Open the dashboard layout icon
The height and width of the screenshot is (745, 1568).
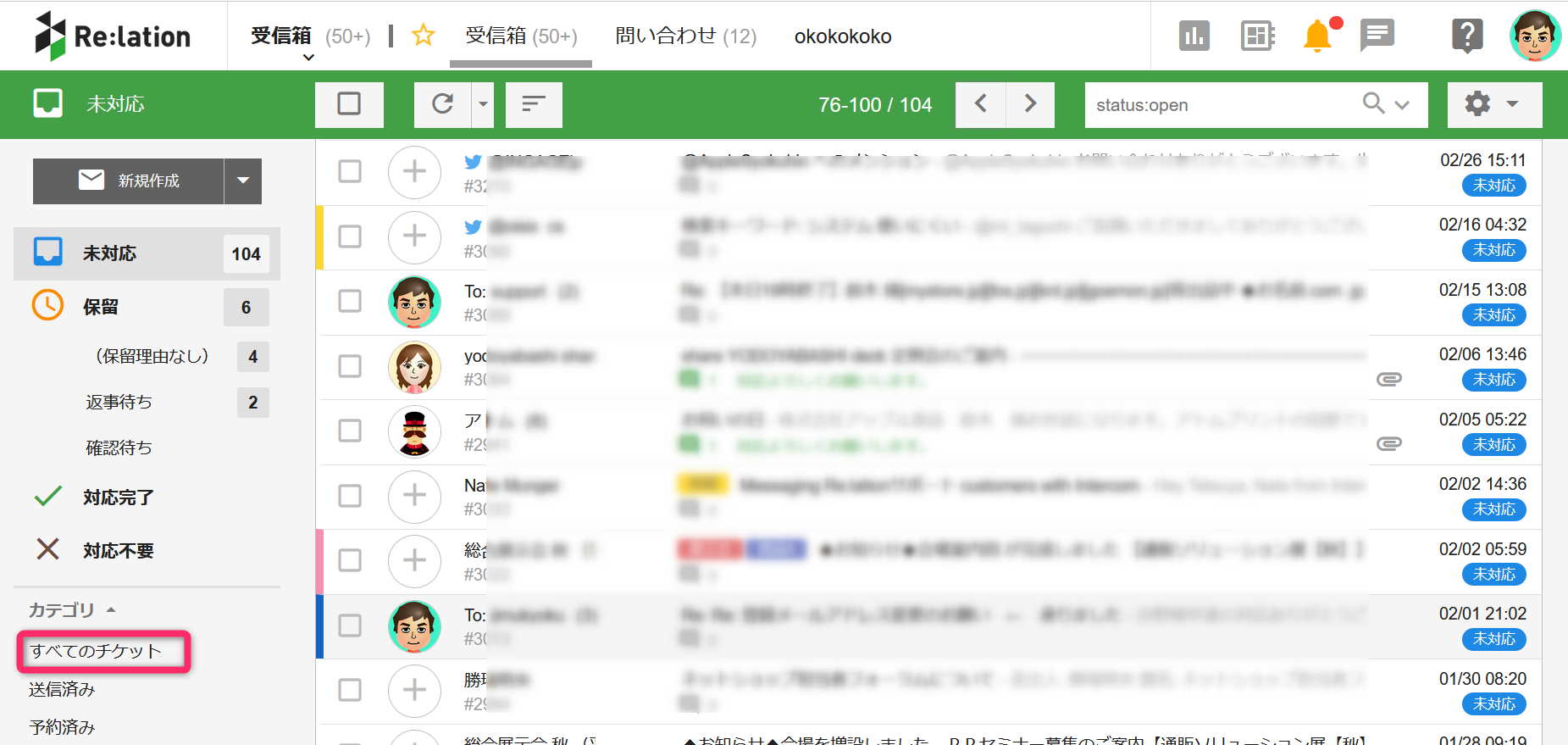point(1257,36)
